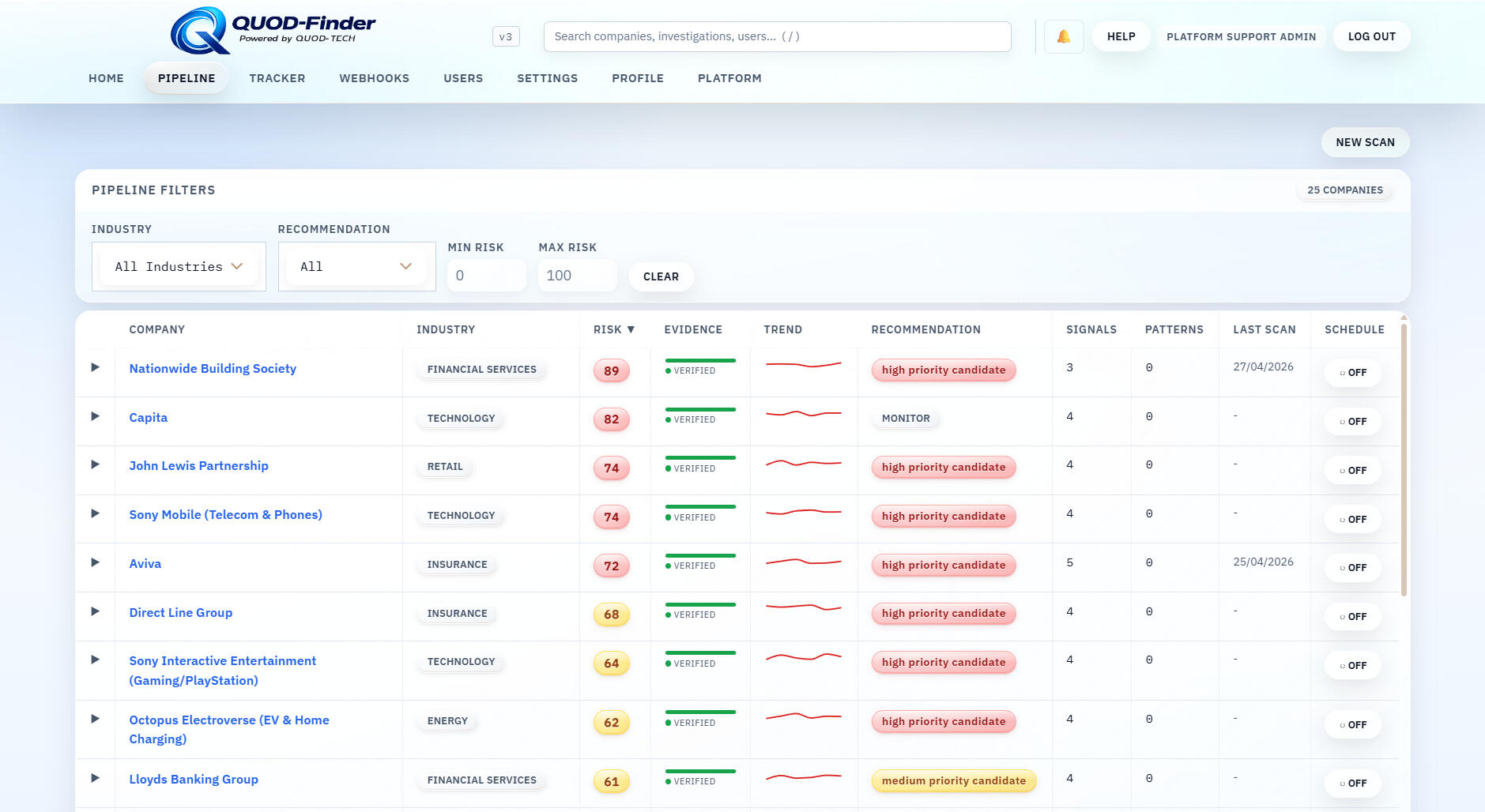Toggle schedule for Sony Interactive Entertainment
Viewport: 1485px width, 812px height.
click(x=1353, y=666)
